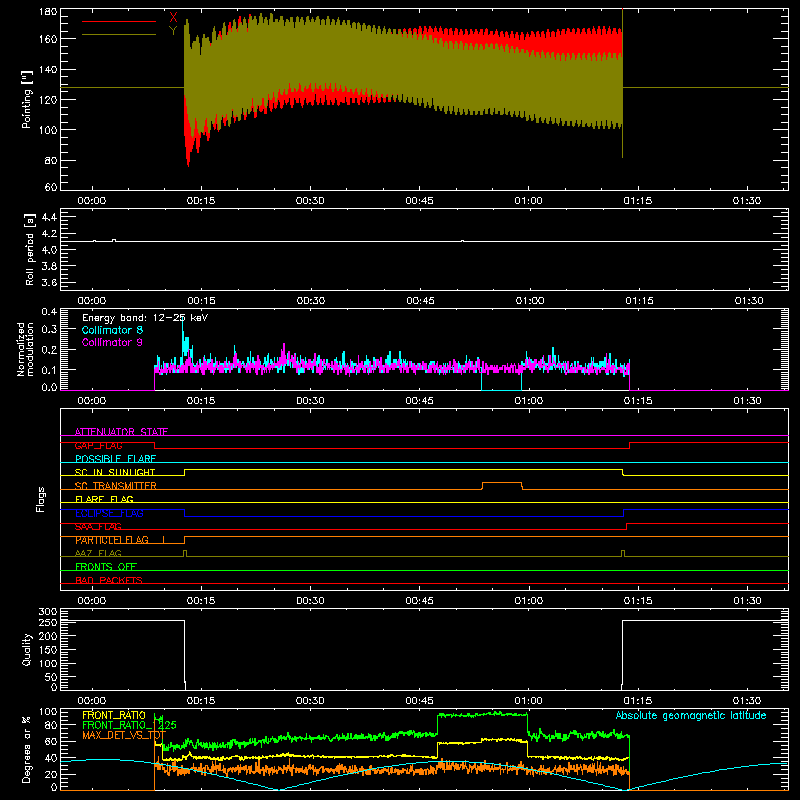This screenshot has width=800, height=800.
Task: Click the 01:30 time label under Quality plot
Action: [x=747, y=701]
